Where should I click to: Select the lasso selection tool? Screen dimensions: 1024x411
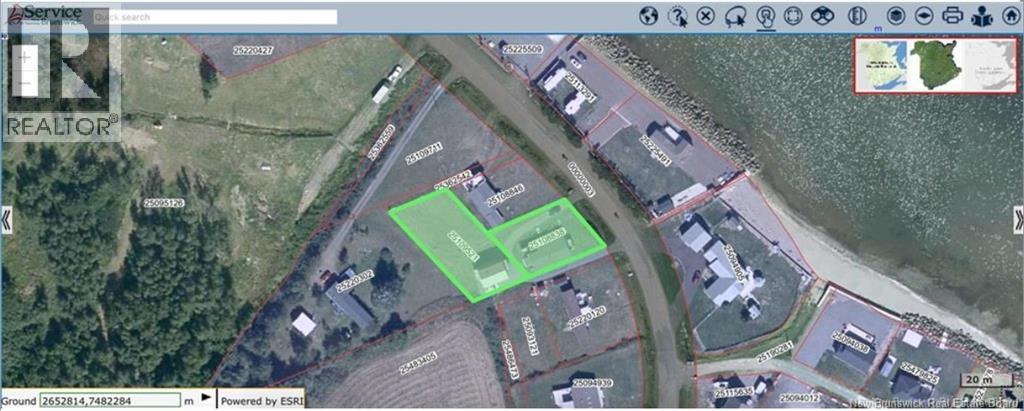click(x=735, y=17)
